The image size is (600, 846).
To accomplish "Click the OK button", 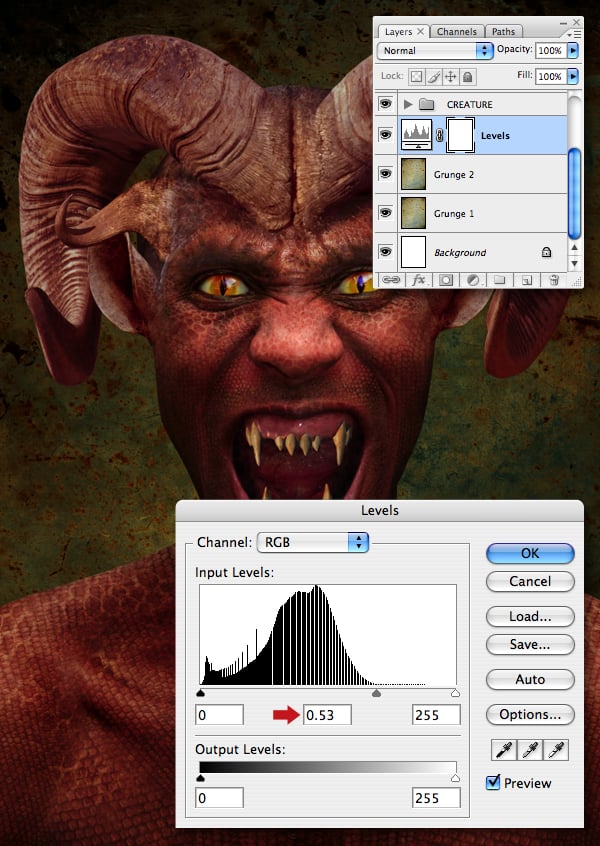I will 530,553.
